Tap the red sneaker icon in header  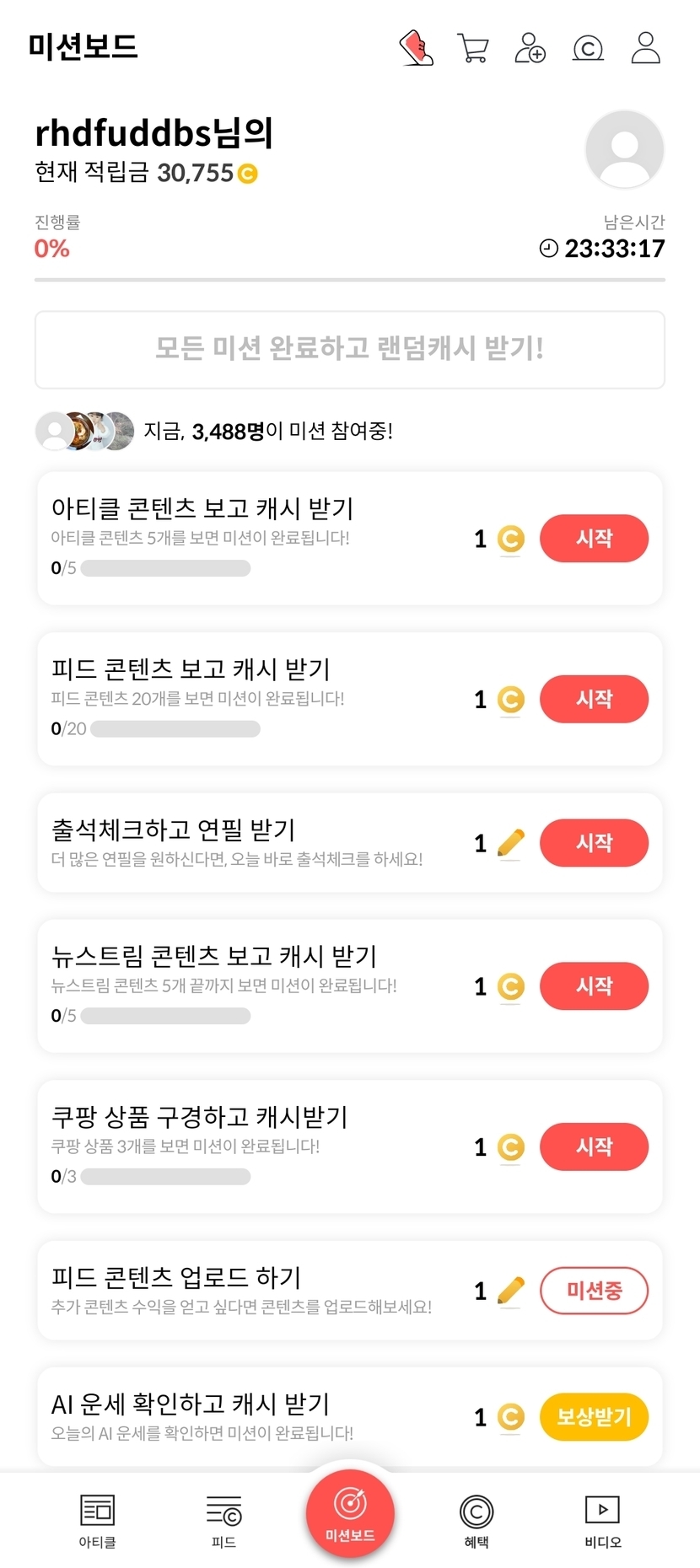417,48
